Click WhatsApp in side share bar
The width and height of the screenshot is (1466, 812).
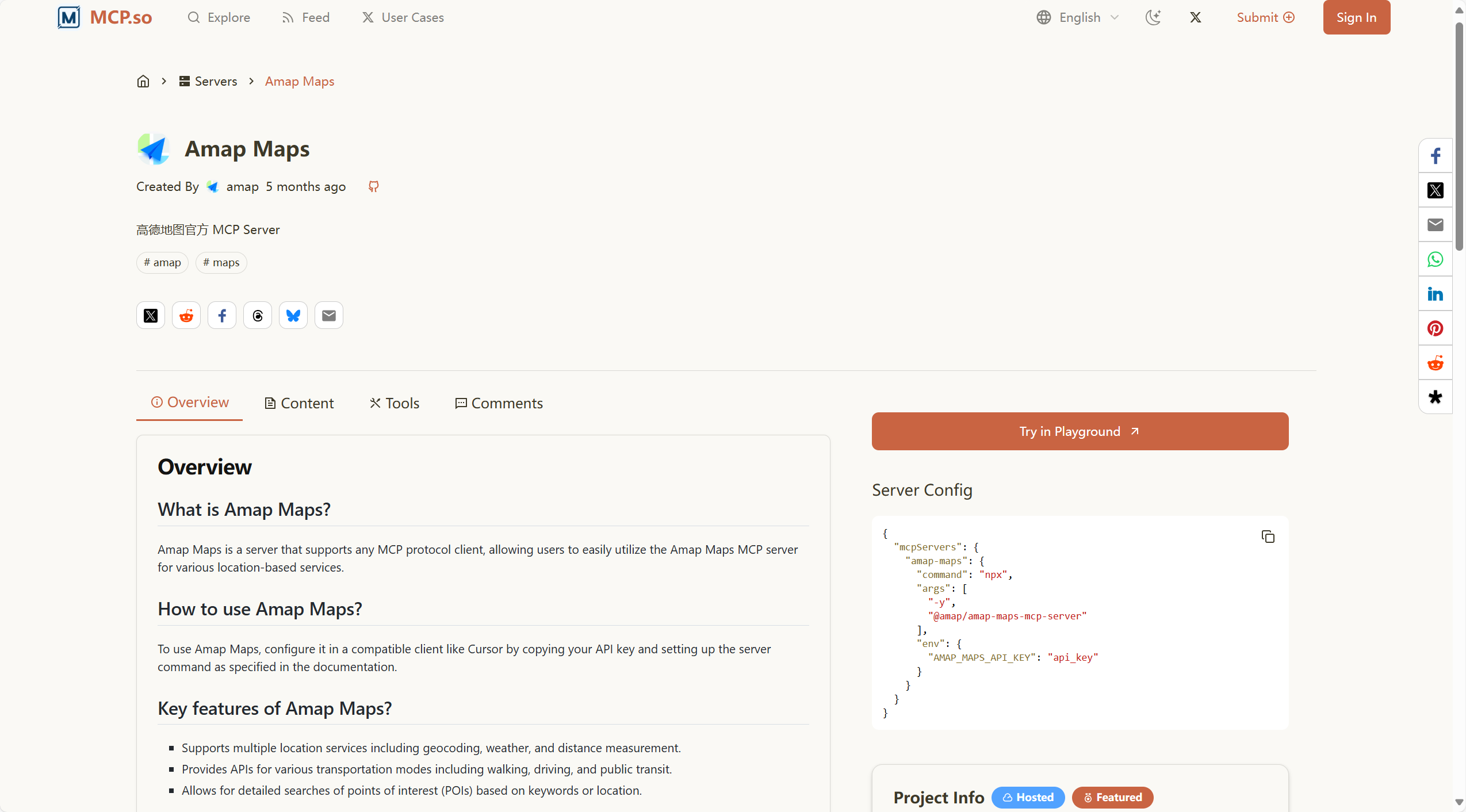(1435, 259)
